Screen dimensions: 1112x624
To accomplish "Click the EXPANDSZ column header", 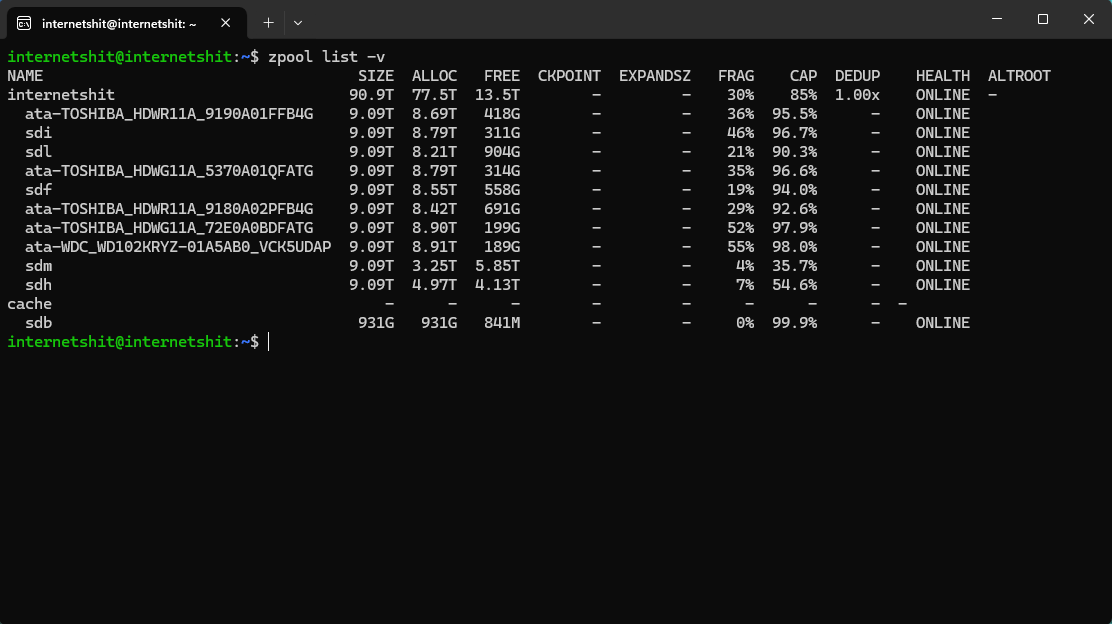I will click(x=655, y=76).
